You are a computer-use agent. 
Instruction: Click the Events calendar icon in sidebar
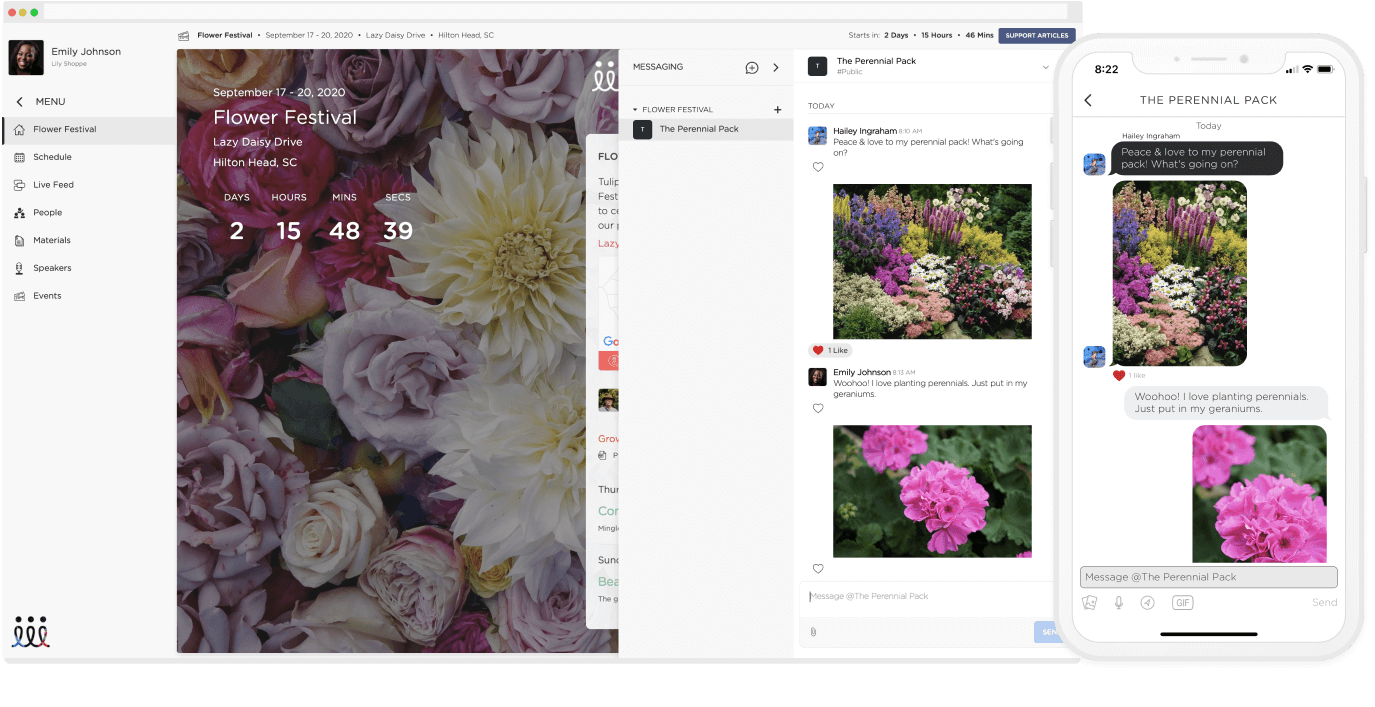(x=20, y=296)
